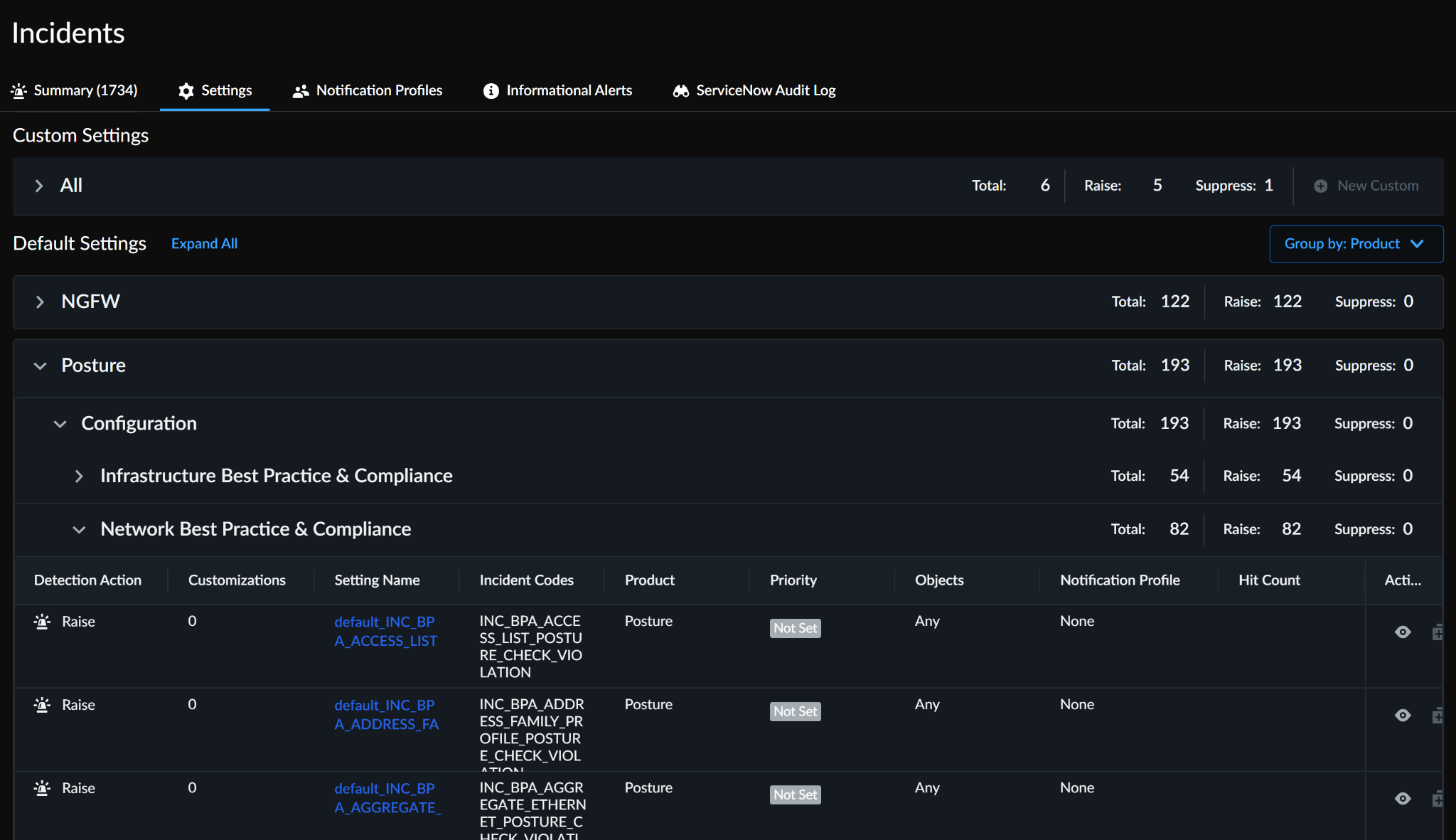The width and height of the screenshot is (1456, 840).
Task: Click eye icon in the AGGREGATE_ETHERNET row
Action: 1402,799
